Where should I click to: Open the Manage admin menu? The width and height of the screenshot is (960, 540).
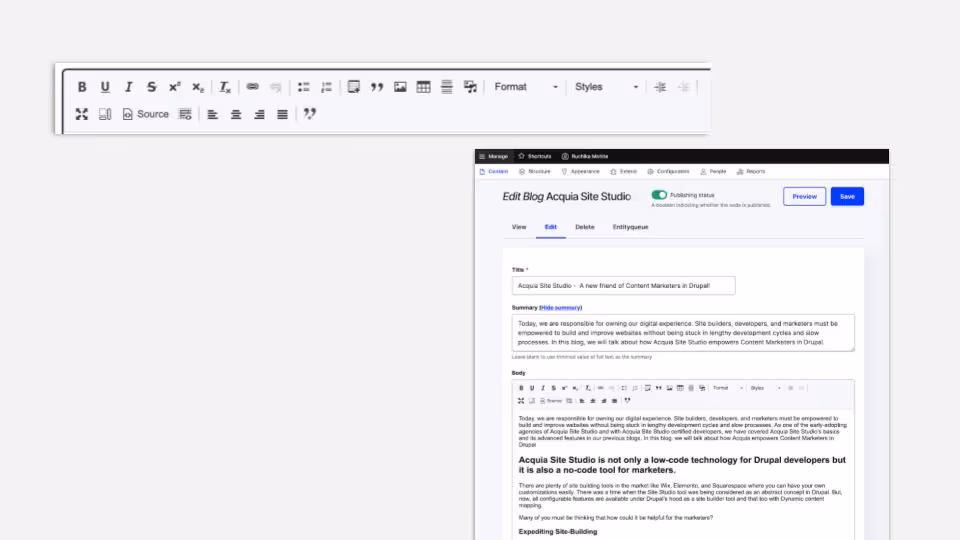493,156
